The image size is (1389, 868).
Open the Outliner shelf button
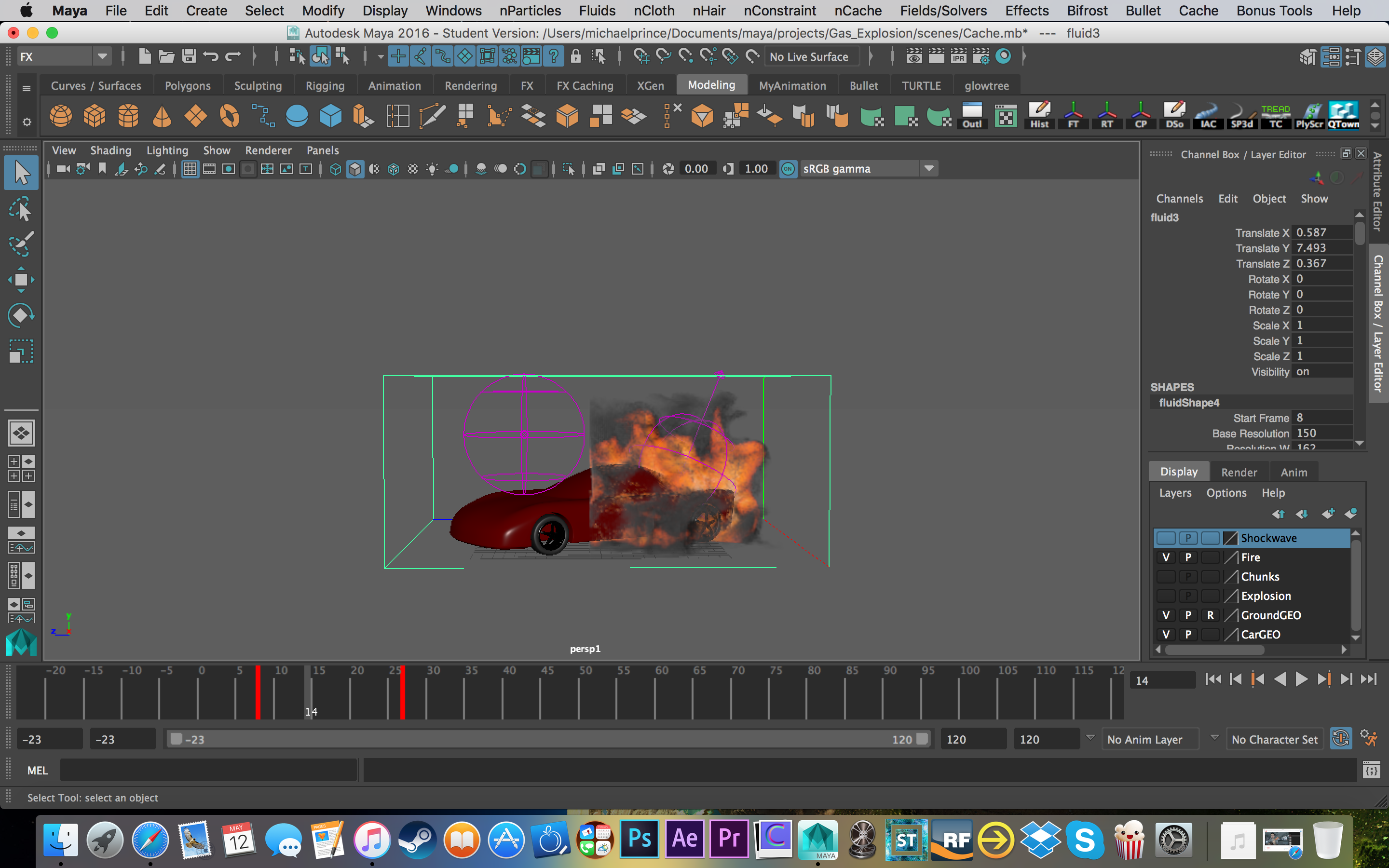(972, 116)
